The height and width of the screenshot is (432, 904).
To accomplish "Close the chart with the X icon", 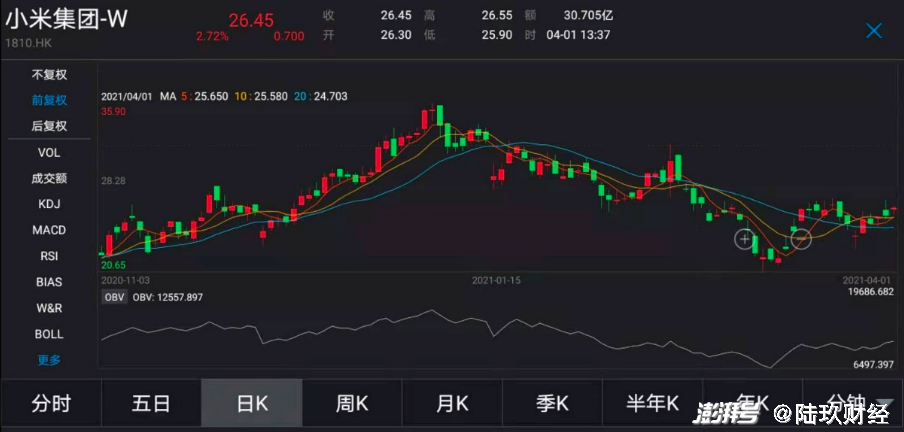I will pyautogui.click(x=873, y=31).
